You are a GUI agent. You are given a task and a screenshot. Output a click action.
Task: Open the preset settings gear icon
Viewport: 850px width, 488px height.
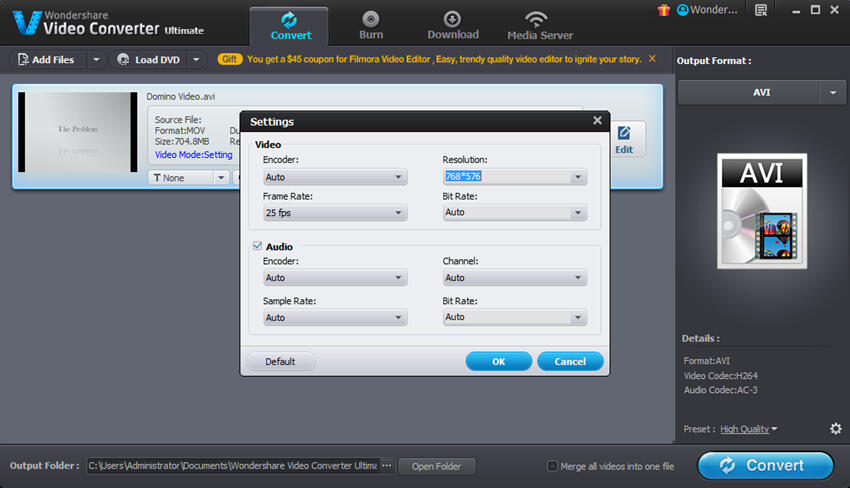point(836,429)
